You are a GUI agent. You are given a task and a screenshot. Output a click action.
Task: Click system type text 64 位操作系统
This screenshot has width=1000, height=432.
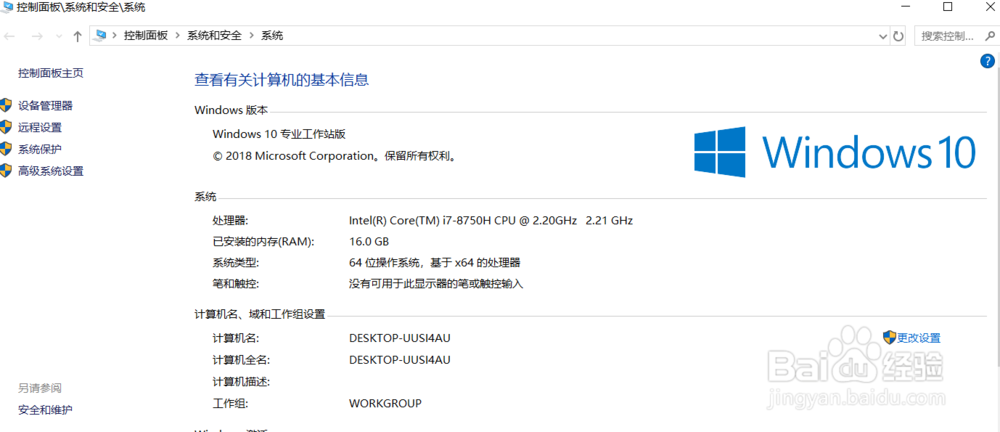pos(435,262)
